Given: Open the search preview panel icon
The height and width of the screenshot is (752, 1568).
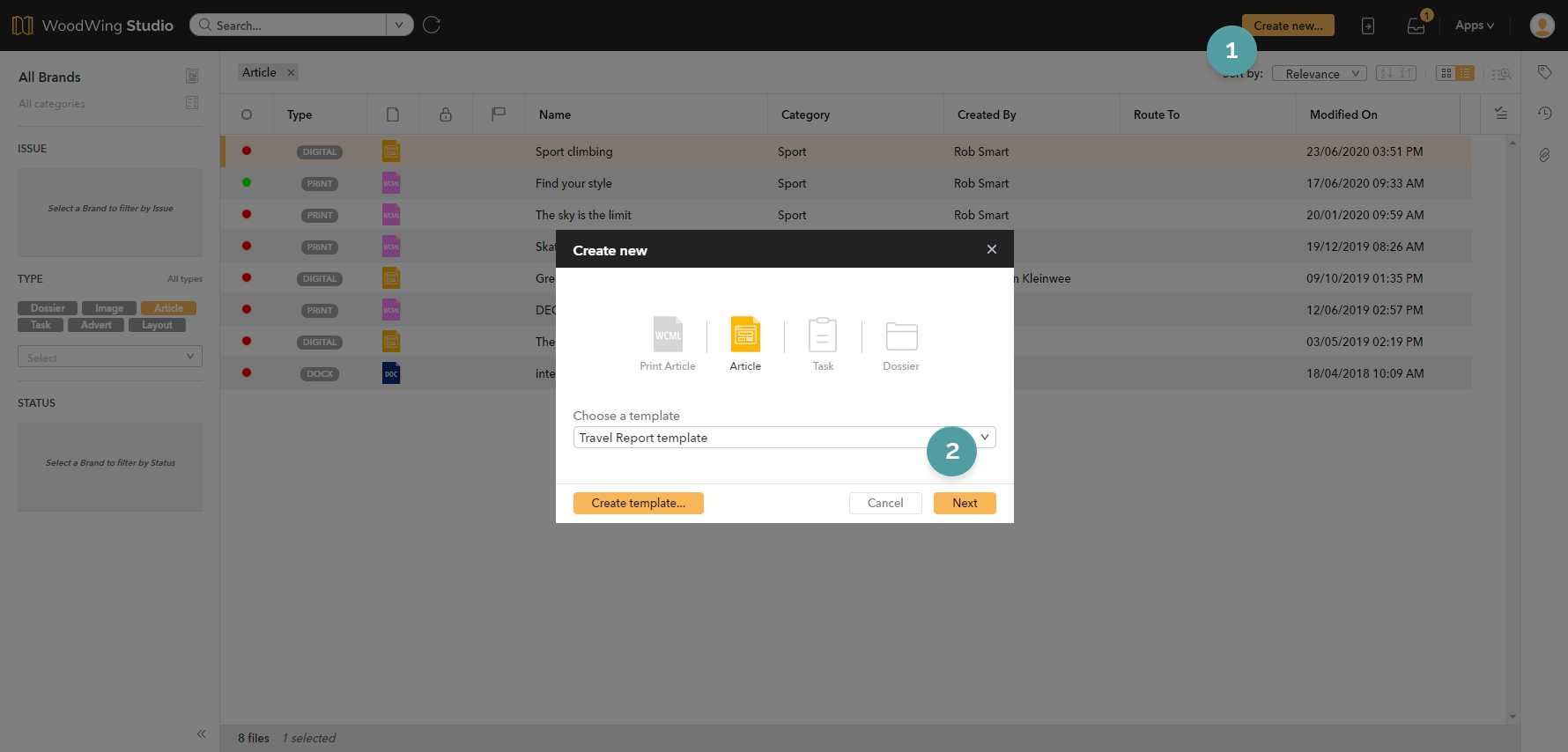Looking at the screenshot, I should point(1502,74).
